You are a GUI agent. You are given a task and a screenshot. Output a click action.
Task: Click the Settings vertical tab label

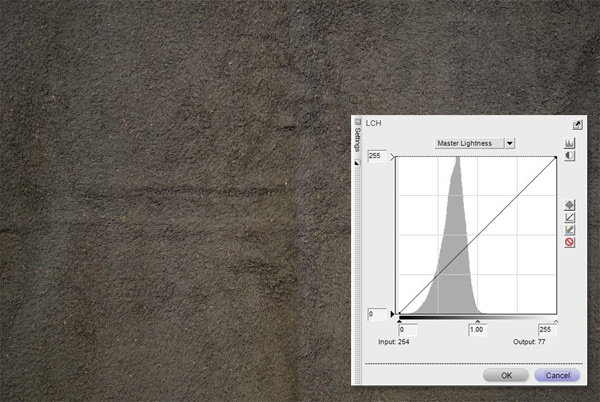pyautogui.click(x=357, y=140)
